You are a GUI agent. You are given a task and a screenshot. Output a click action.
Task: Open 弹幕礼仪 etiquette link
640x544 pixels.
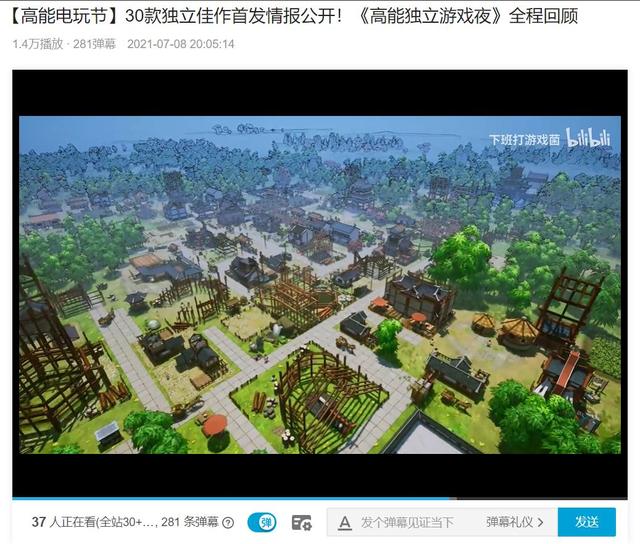pos(509,522)
